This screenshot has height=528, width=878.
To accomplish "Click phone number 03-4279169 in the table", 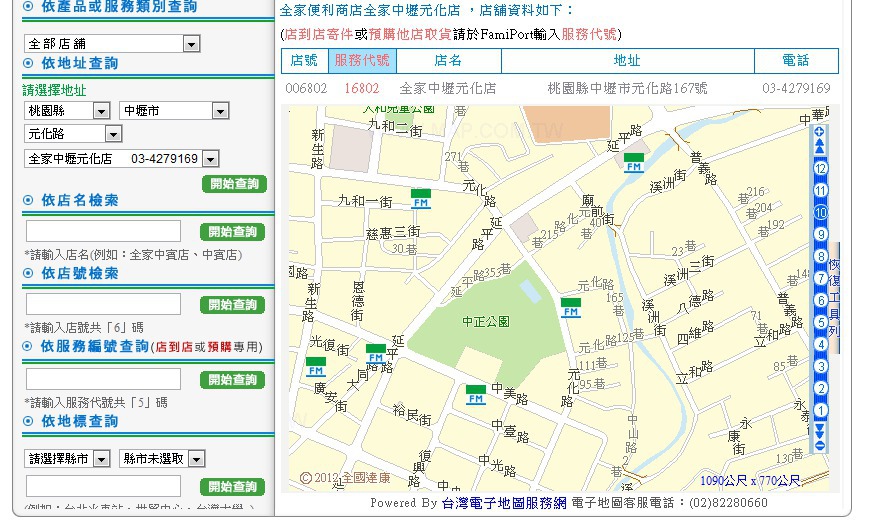I will [x=796, y=88].
